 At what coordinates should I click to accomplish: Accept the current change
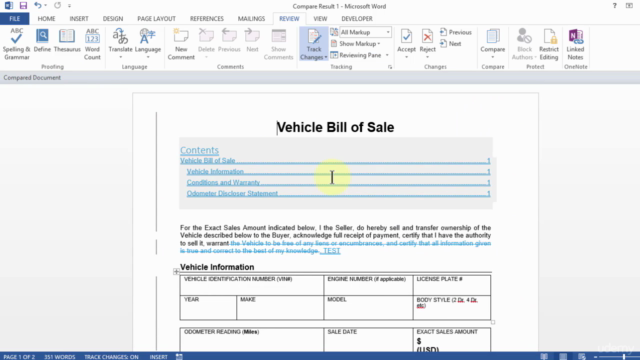tap(406, 40)
